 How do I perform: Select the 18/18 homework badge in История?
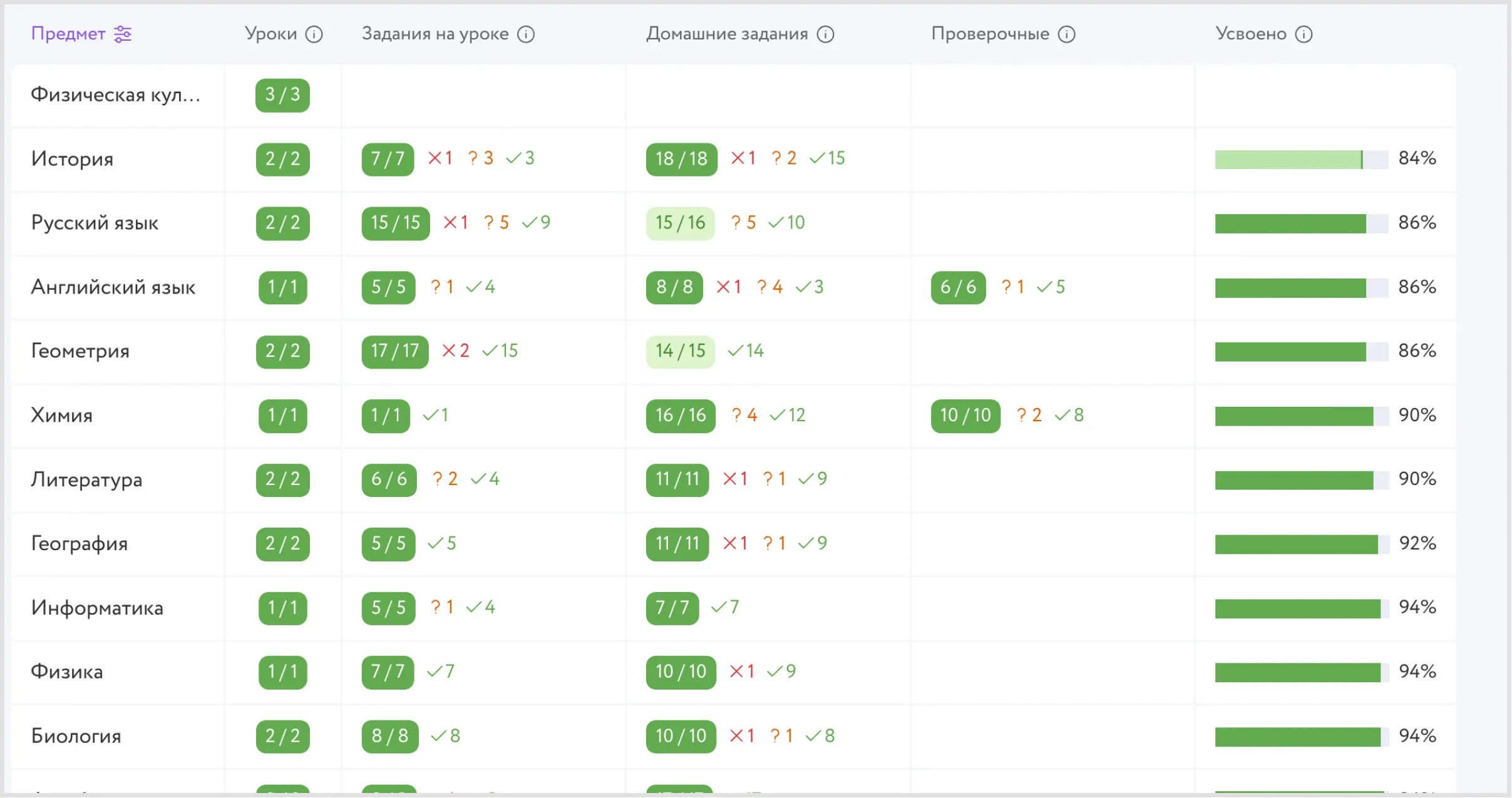click(681, 159)
